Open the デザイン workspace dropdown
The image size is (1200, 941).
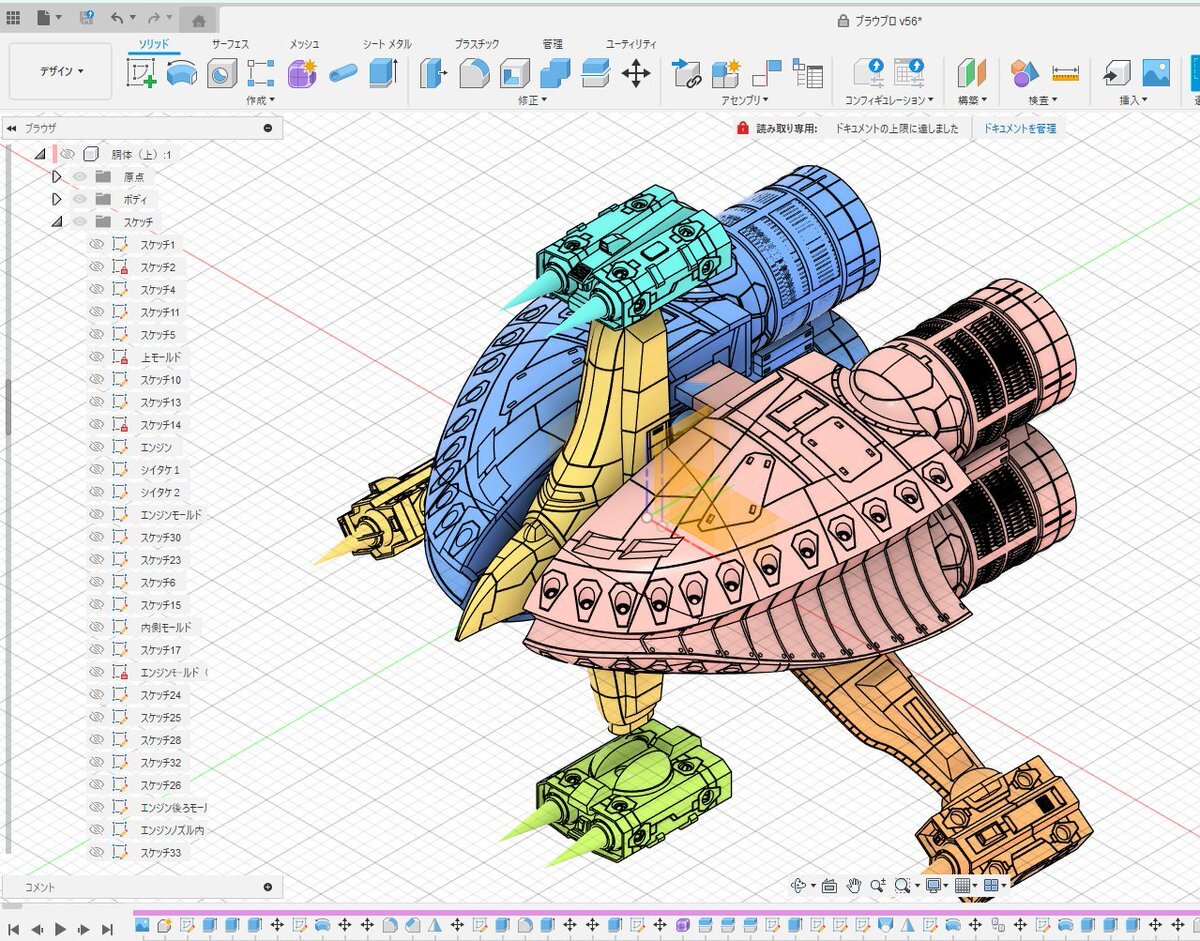tap(61, 71)
